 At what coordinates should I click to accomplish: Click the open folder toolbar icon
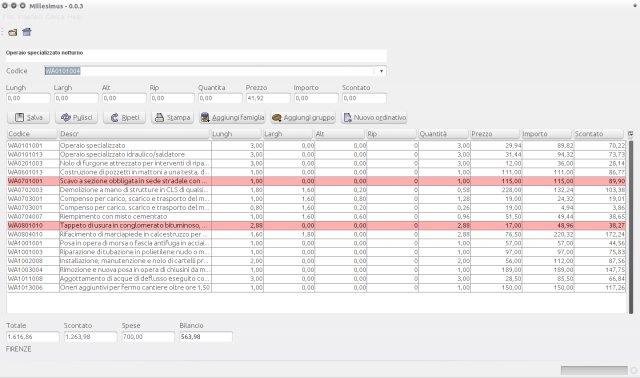point(13,32)
